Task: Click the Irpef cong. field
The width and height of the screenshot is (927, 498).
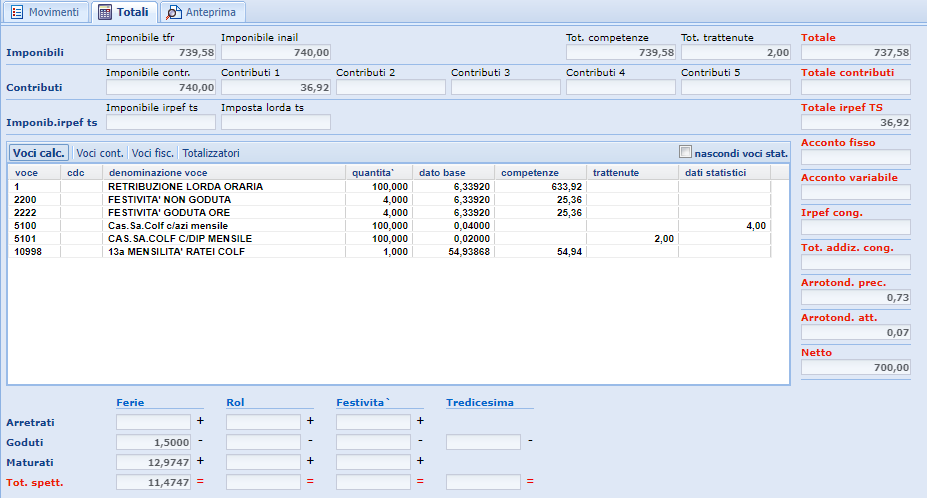Action: point(855,227)
